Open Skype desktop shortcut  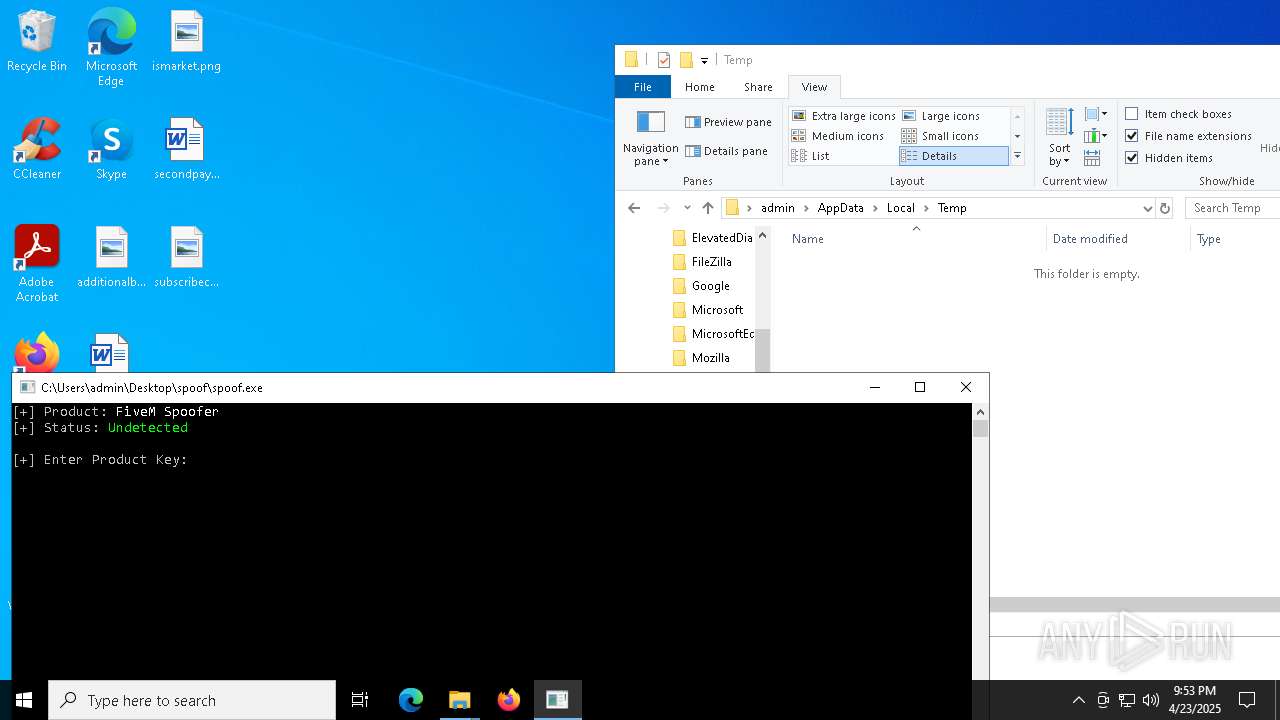pos(111,150)
